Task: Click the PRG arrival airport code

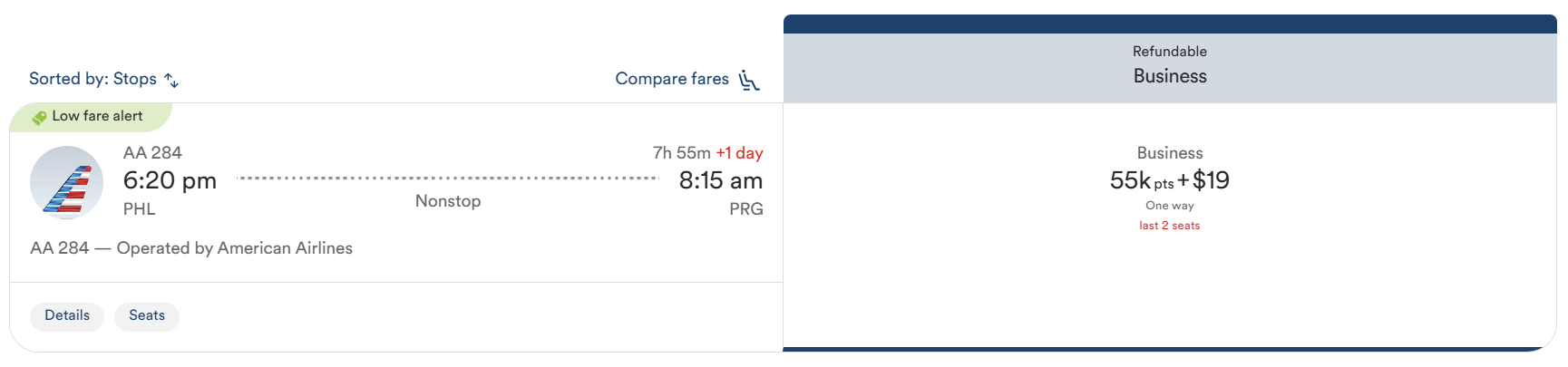Action: [745, 209]
